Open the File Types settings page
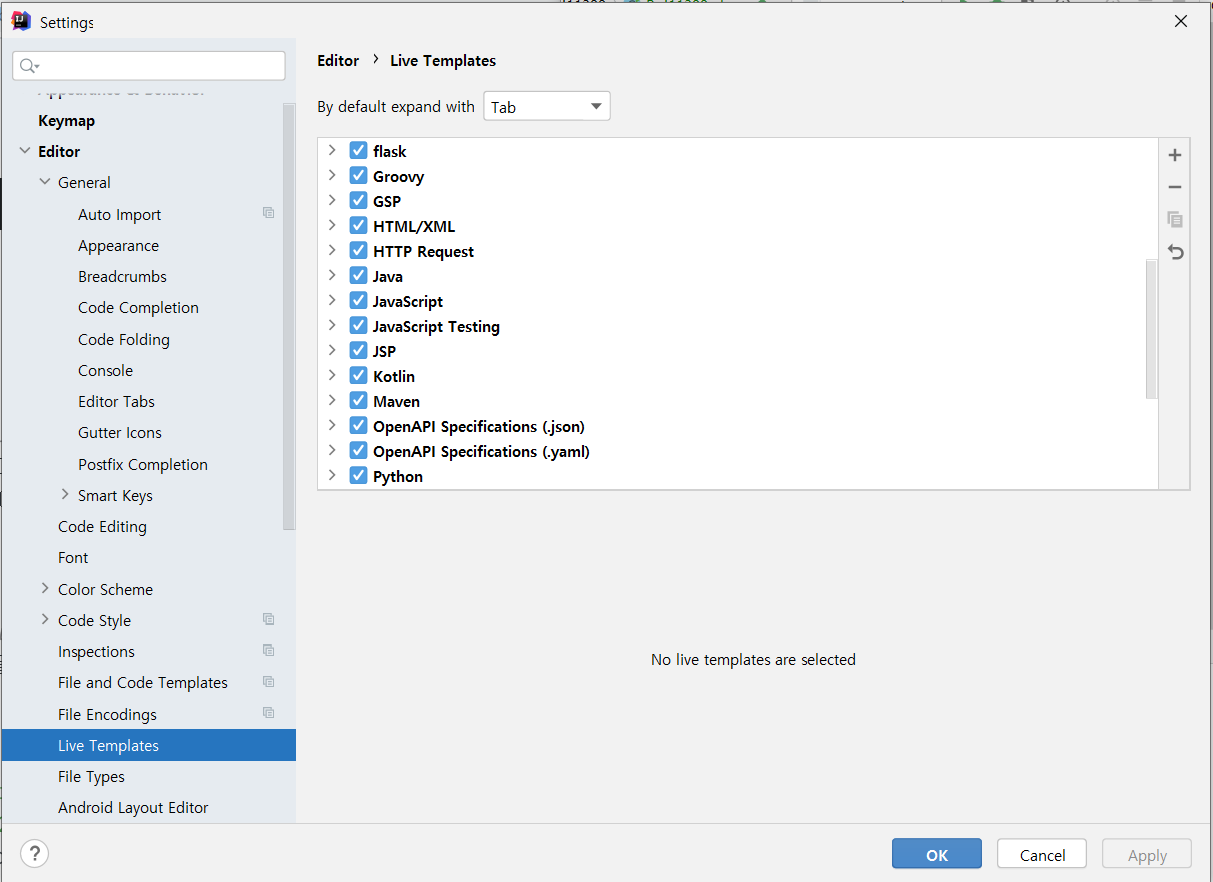Image resolution: width=1213 pixels, height=882 pixels. [92, 776]
